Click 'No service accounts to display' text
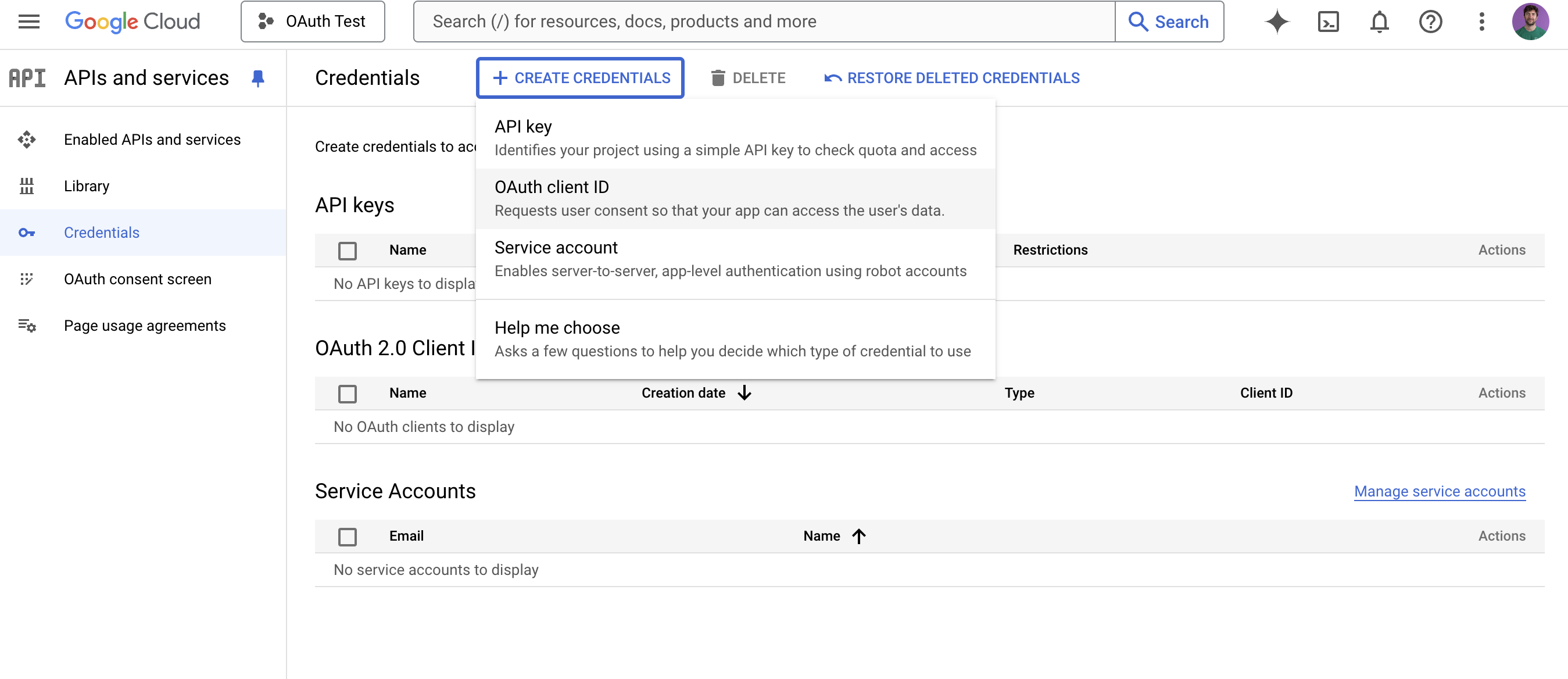Screen dimensions: 1568x679 click(436, 570)
